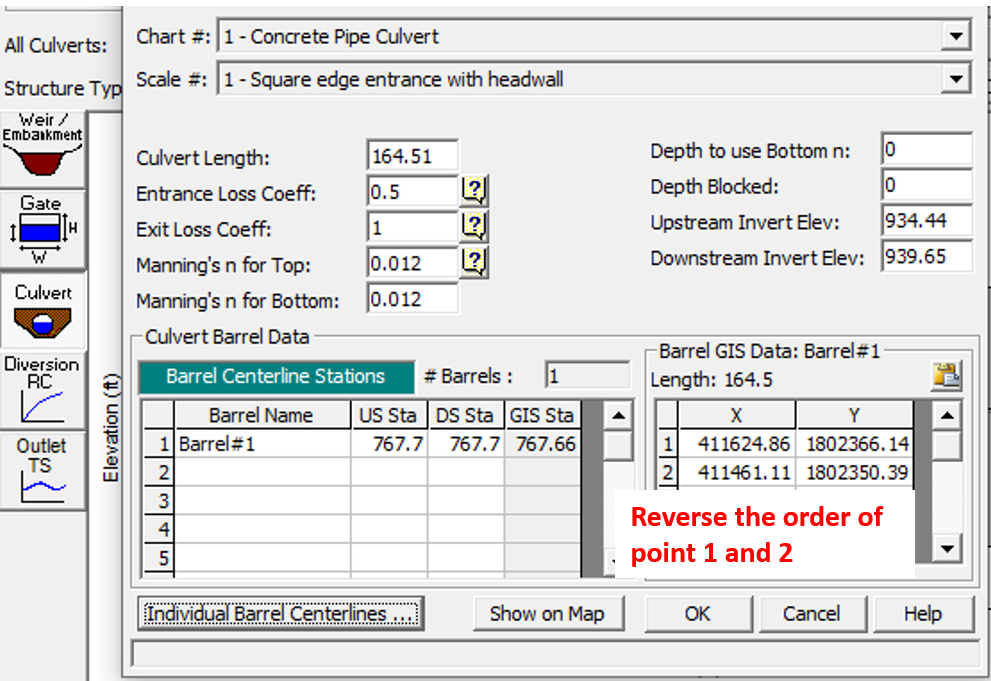
Task: Expand the Scale # dropdown
Action: pyautogui.click(x=956, y=79)
